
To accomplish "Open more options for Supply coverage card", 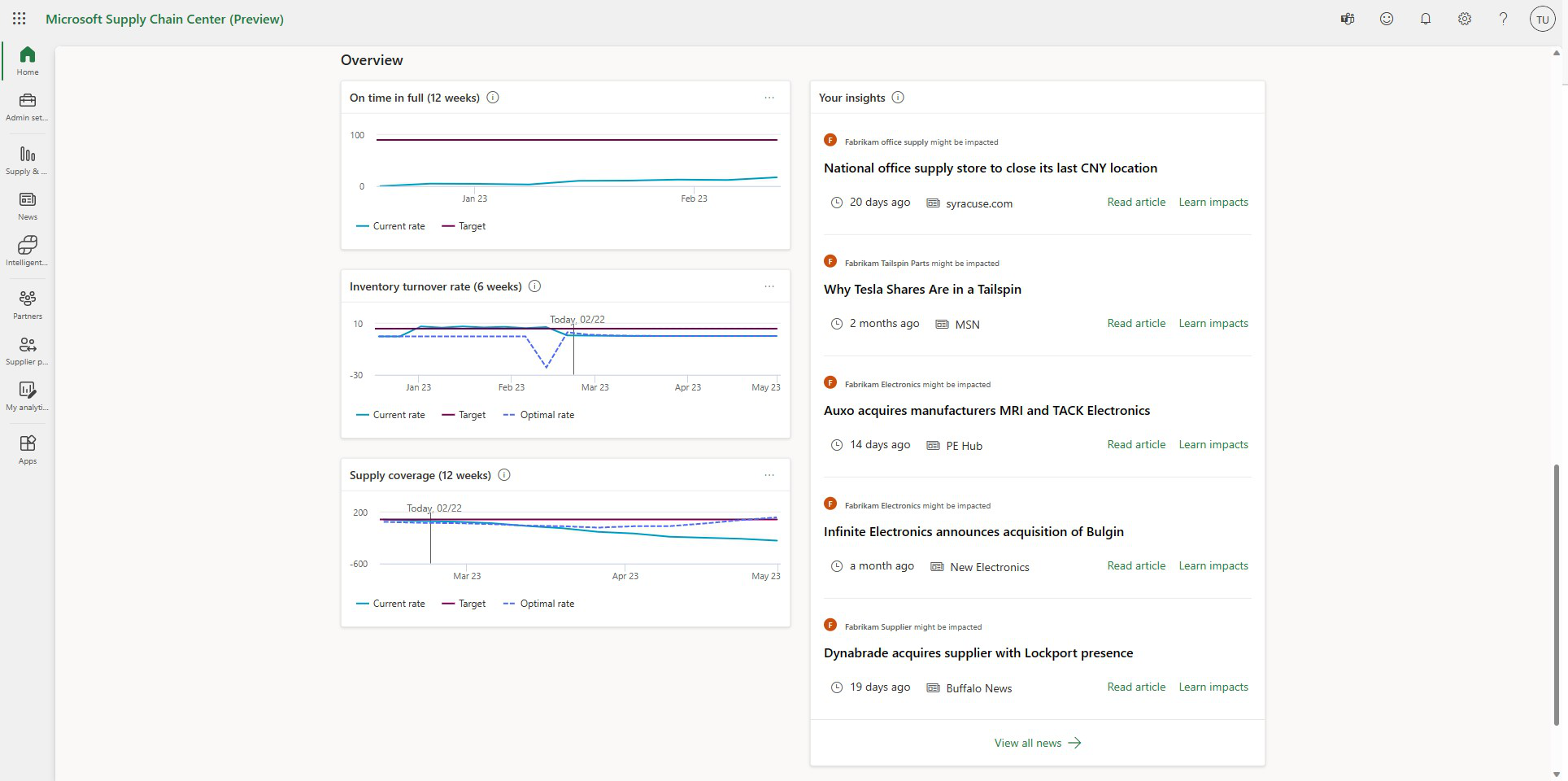I will click(x=769, y=475).
